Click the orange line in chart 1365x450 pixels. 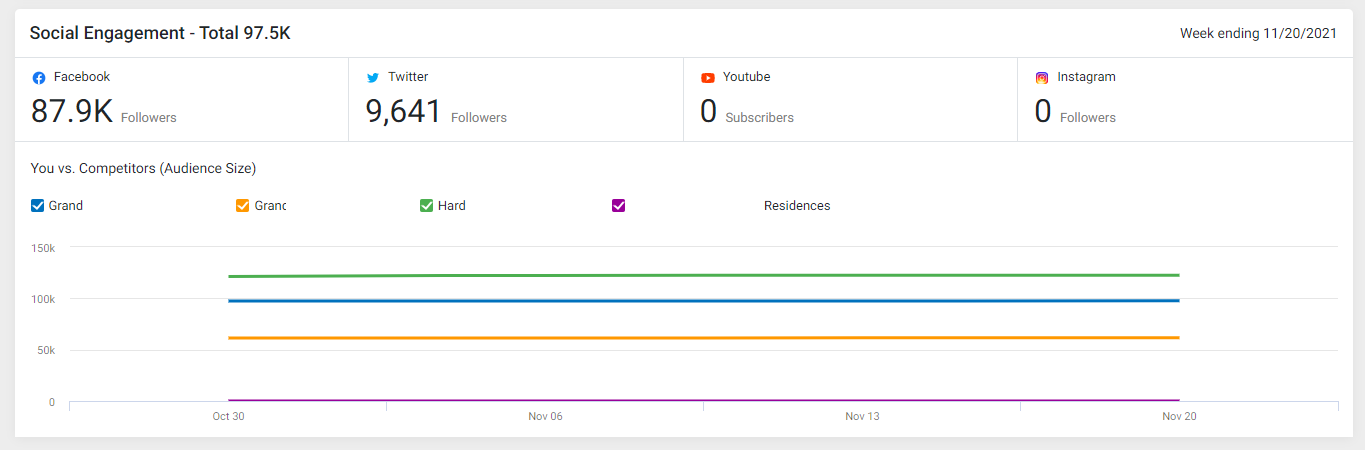[704, 338]
